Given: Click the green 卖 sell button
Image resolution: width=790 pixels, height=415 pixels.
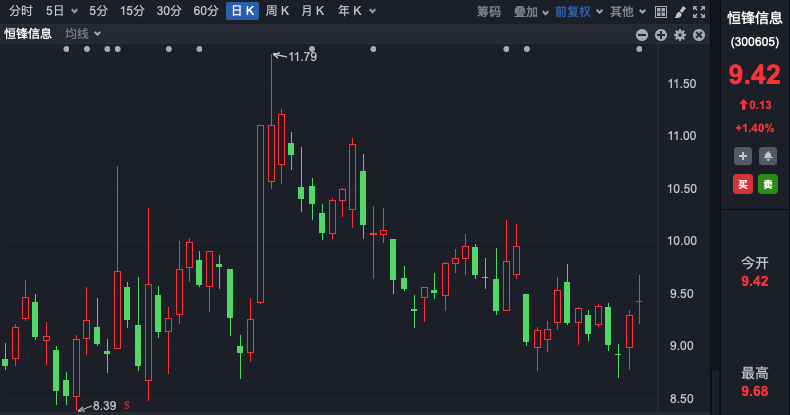Looking at the screenshot, I should pos(768,184).
